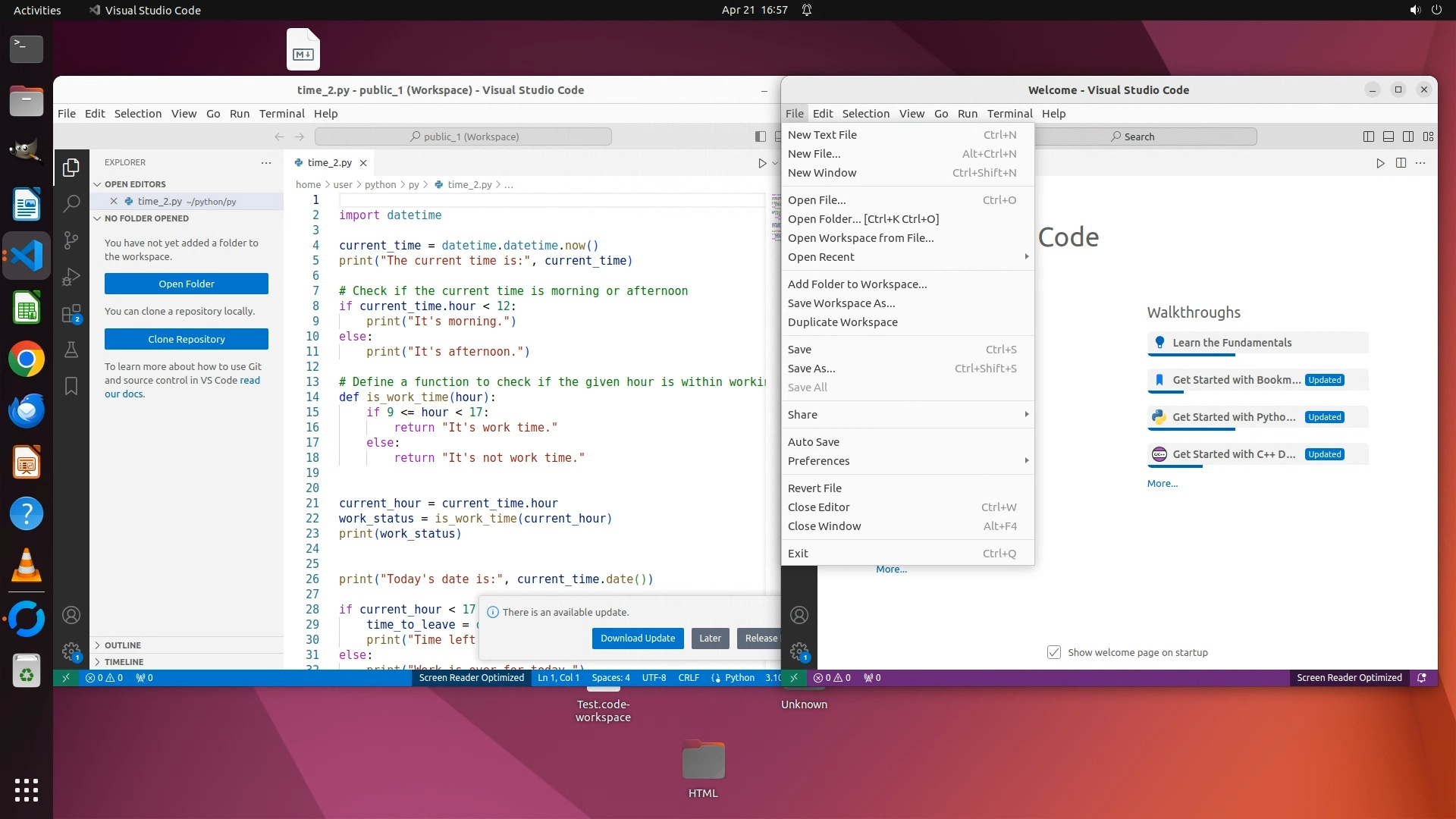The width and height of the screenshot is (1456, 819).
Task: Expand the OUTLINE section
Action: pos(123,645)
